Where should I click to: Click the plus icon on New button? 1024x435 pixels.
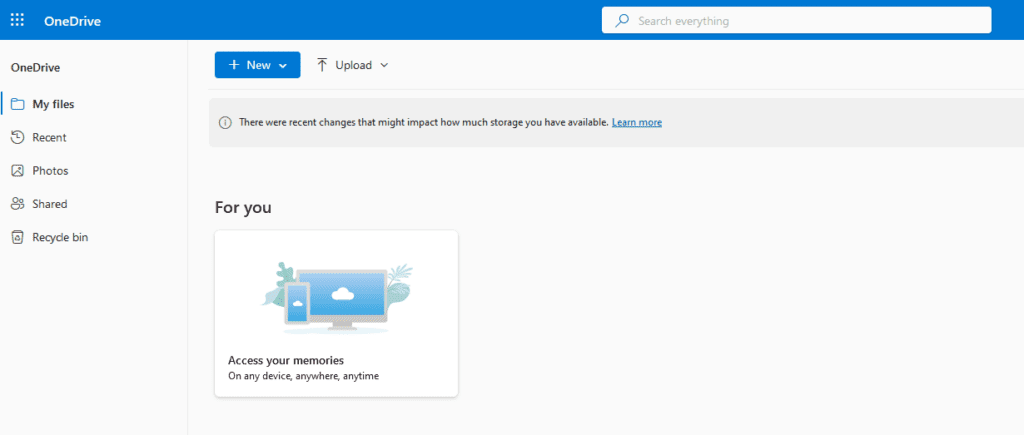234,65
